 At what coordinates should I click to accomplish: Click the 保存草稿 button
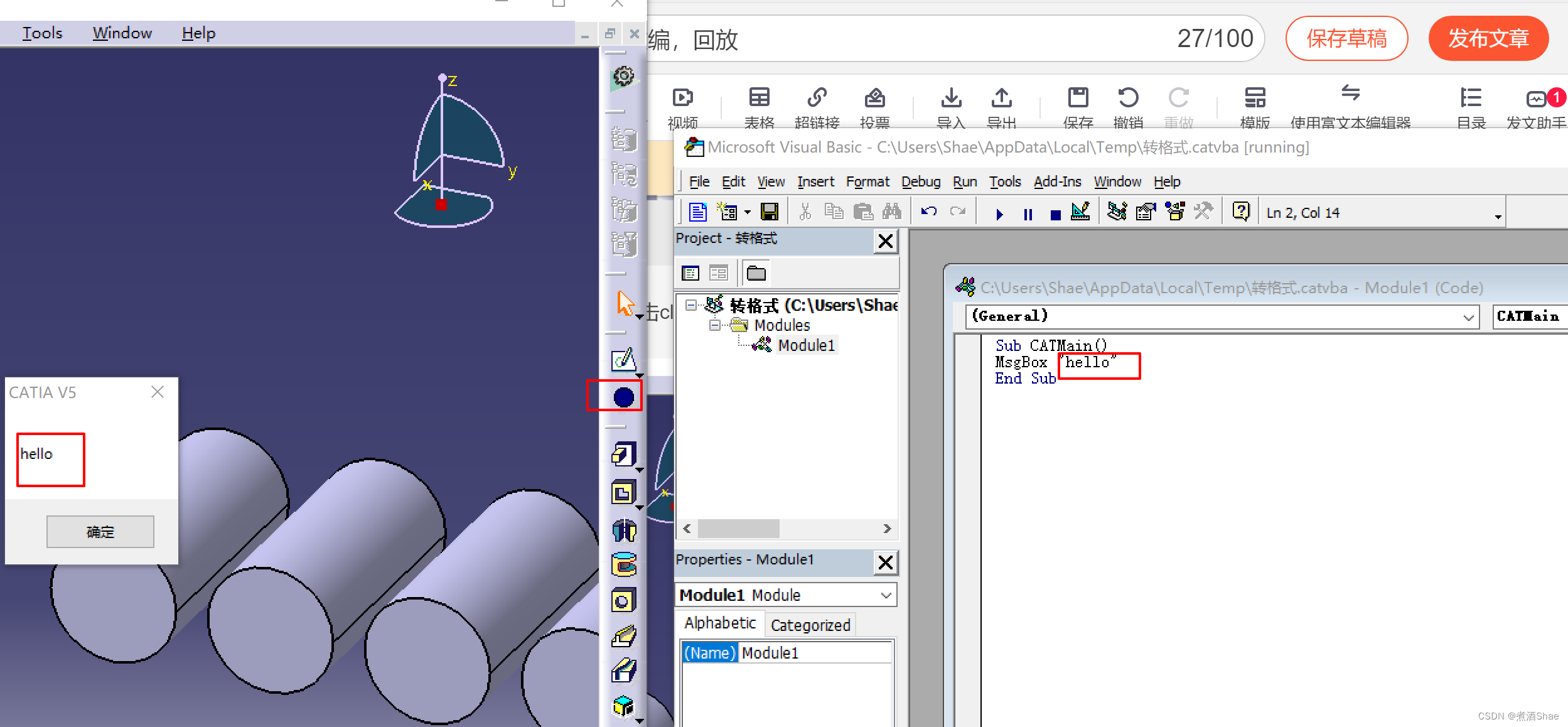[x=1346, y=38]
